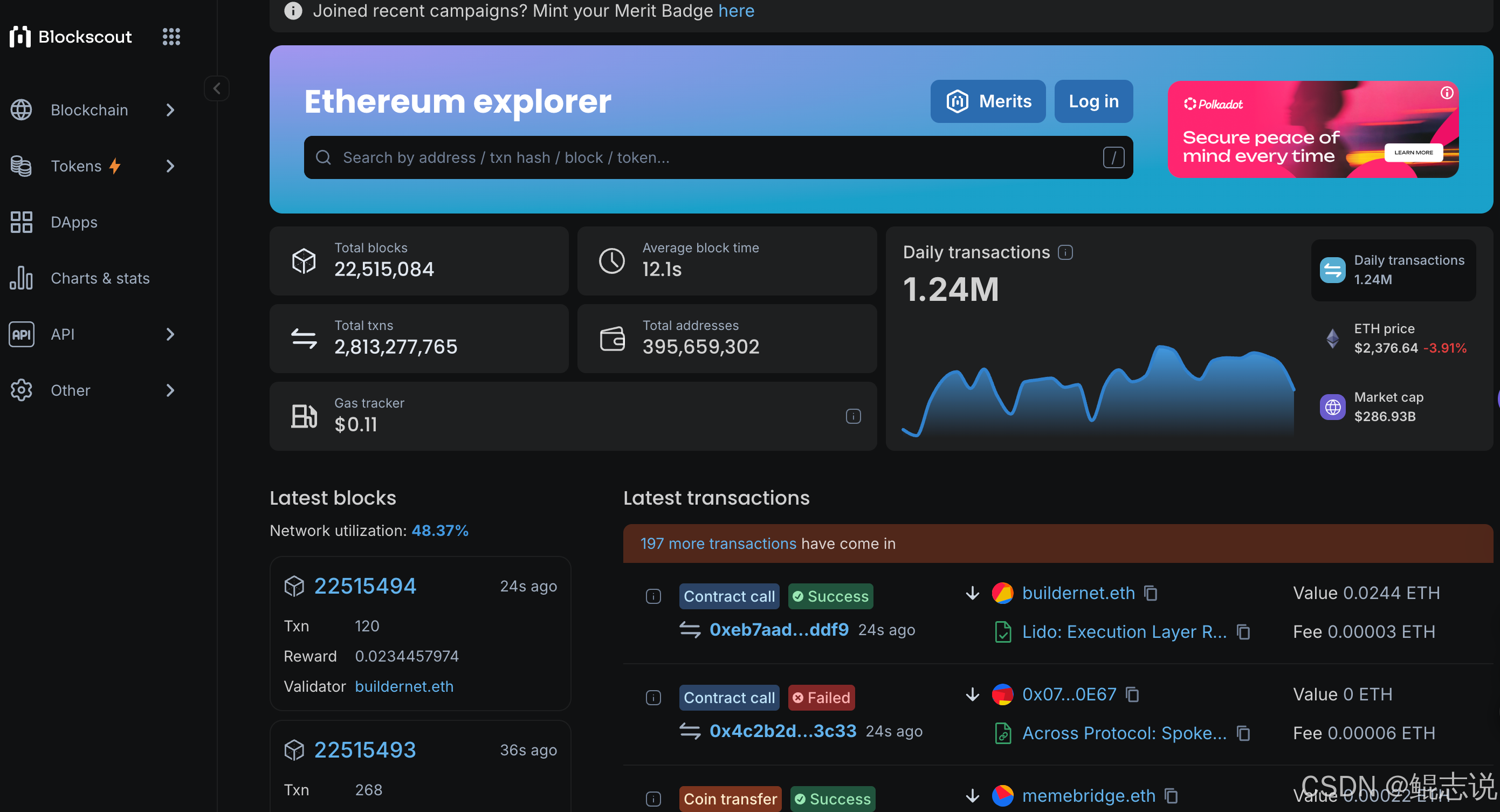Collapse the sidebar with the arrow button
1500x812 pixels.
pyautogui.click(x=217, y=88)
